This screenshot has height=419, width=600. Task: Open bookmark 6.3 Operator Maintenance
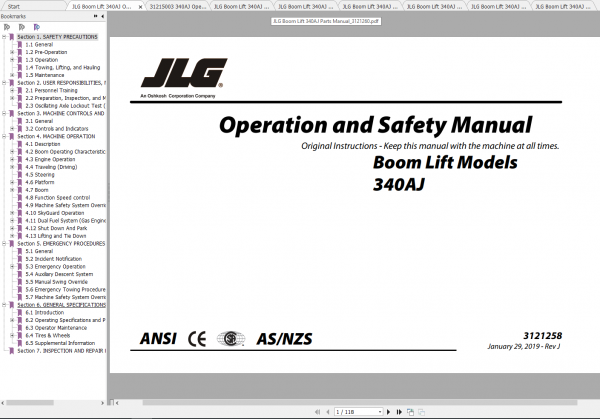pos(56,328)
